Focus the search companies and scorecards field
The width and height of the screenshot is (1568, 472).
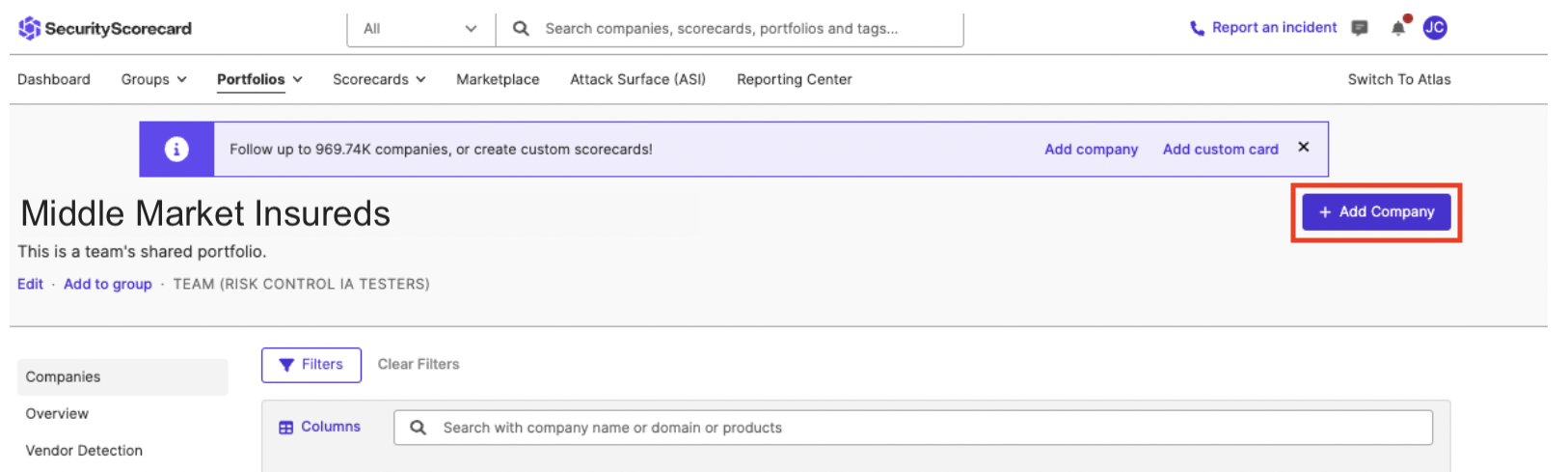tap(730, 29)
